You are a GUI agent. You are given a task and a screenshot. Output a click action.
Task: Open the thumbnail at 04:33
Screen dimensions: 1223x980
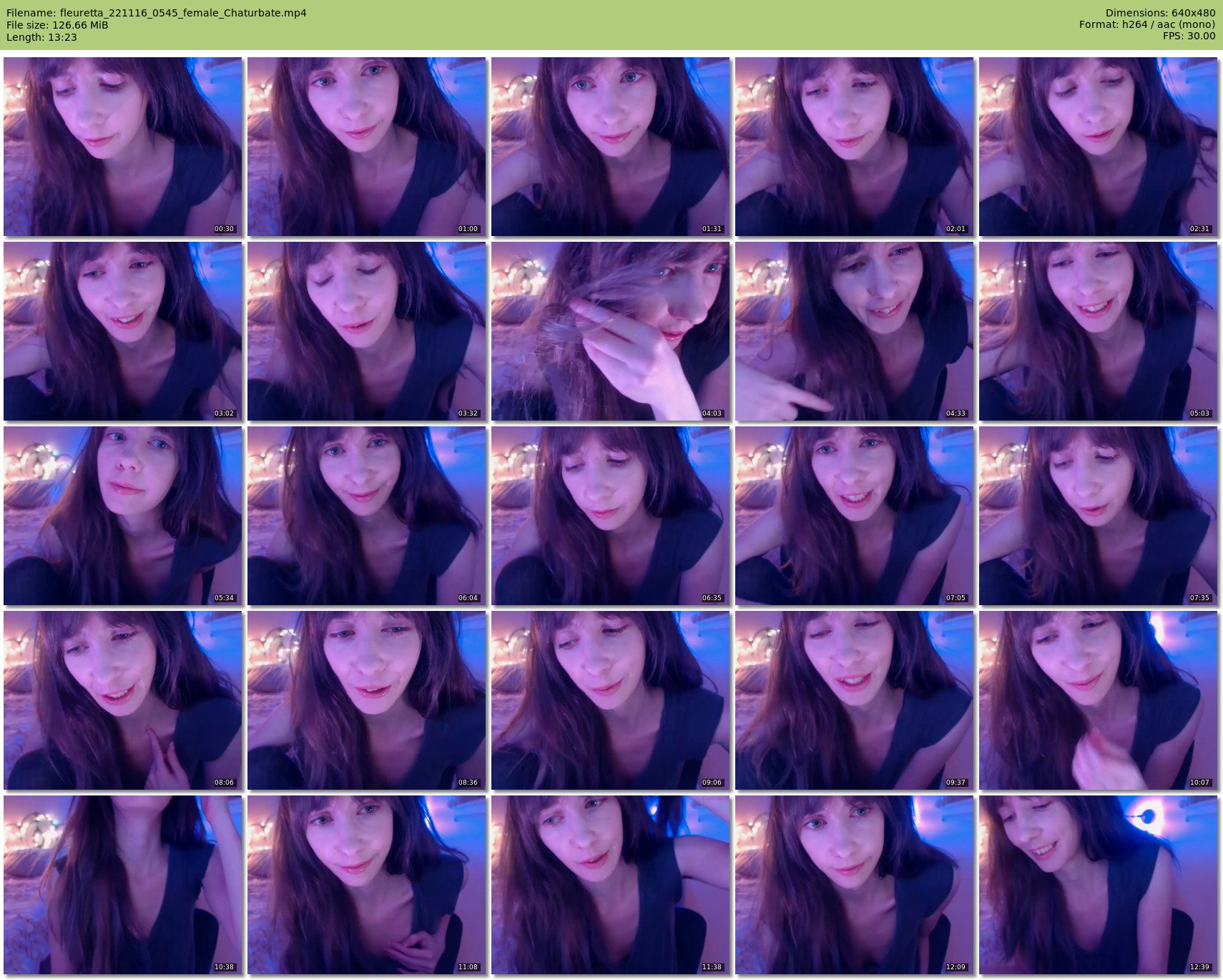pyautogui.click(x=854, y=331)
